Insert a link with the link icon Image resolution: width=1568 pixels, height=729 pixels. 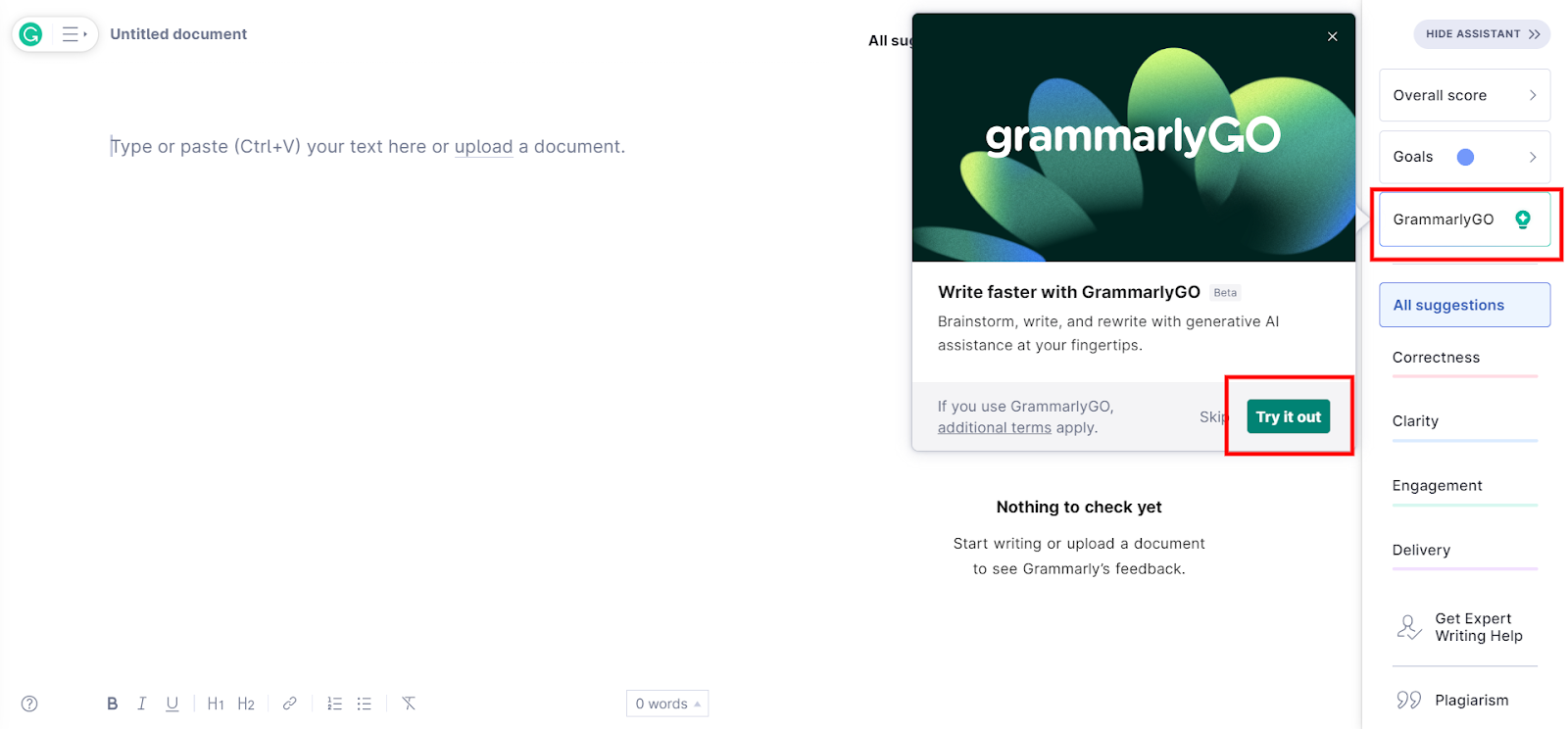click(x=289, y=704)
